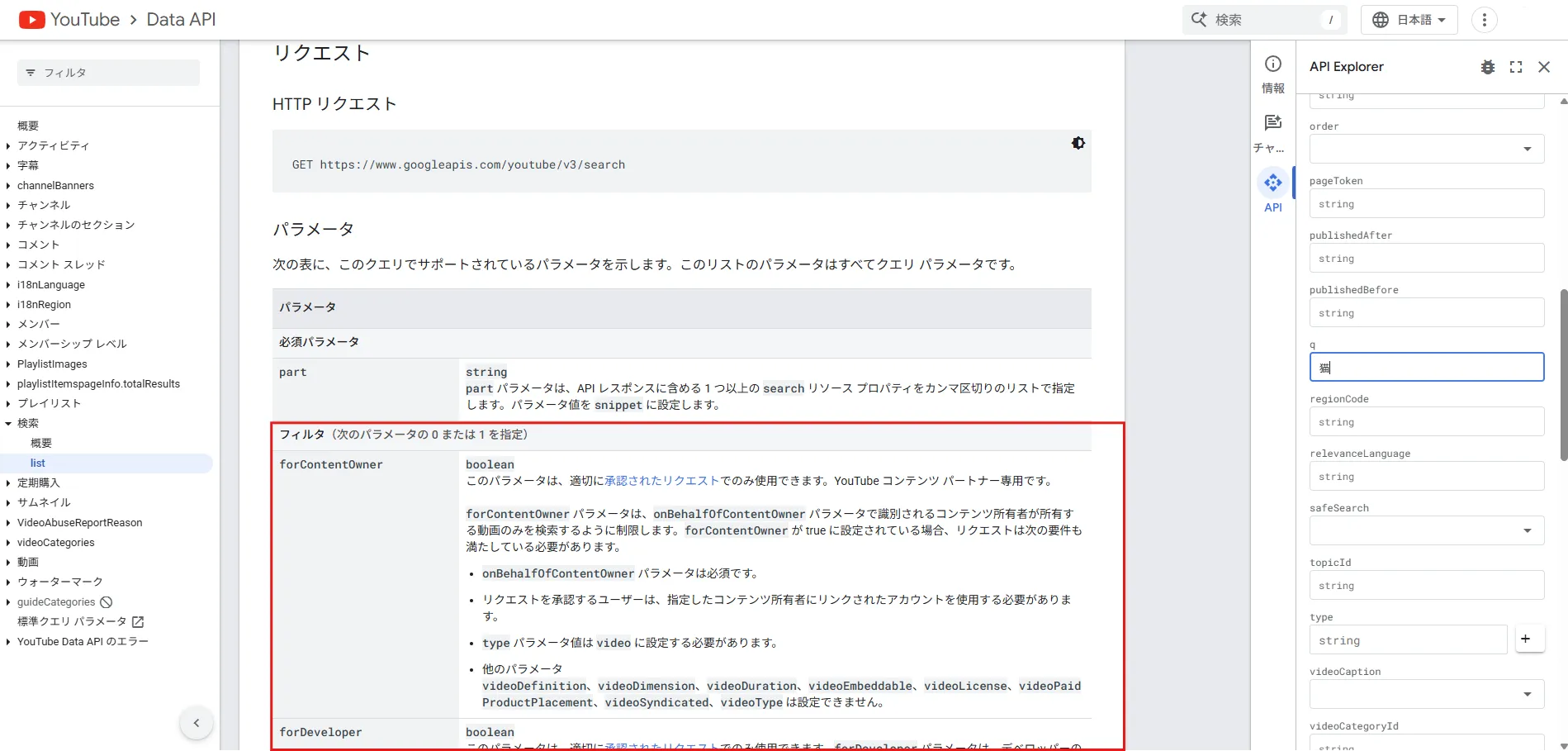The width and height of the screenshot is (1568, 751).
Task: Open PlaylistImages in sidebar
Action: coord(52,364)
